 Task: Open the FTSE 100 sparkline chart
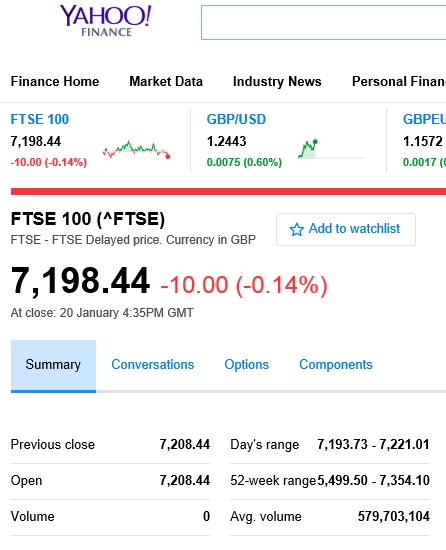[x=136, y=150]
